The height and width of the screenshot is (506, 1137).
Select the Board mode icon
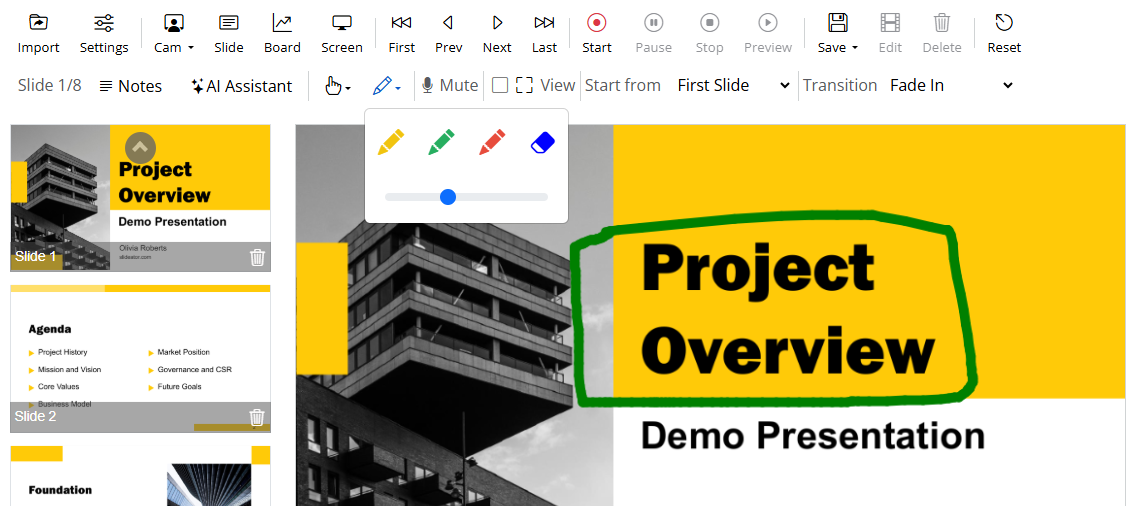point(282,22)
